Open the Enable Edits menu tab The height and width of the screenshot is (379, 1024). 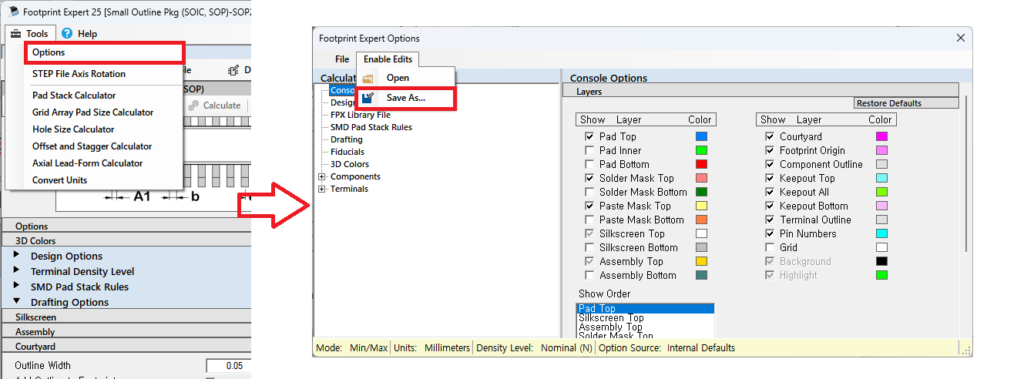(388, 59)
